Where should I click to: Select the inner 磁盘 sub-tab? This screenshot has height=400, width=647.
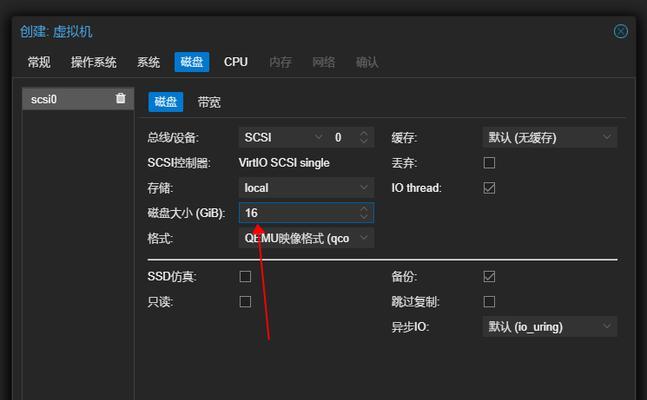(165, 102)
